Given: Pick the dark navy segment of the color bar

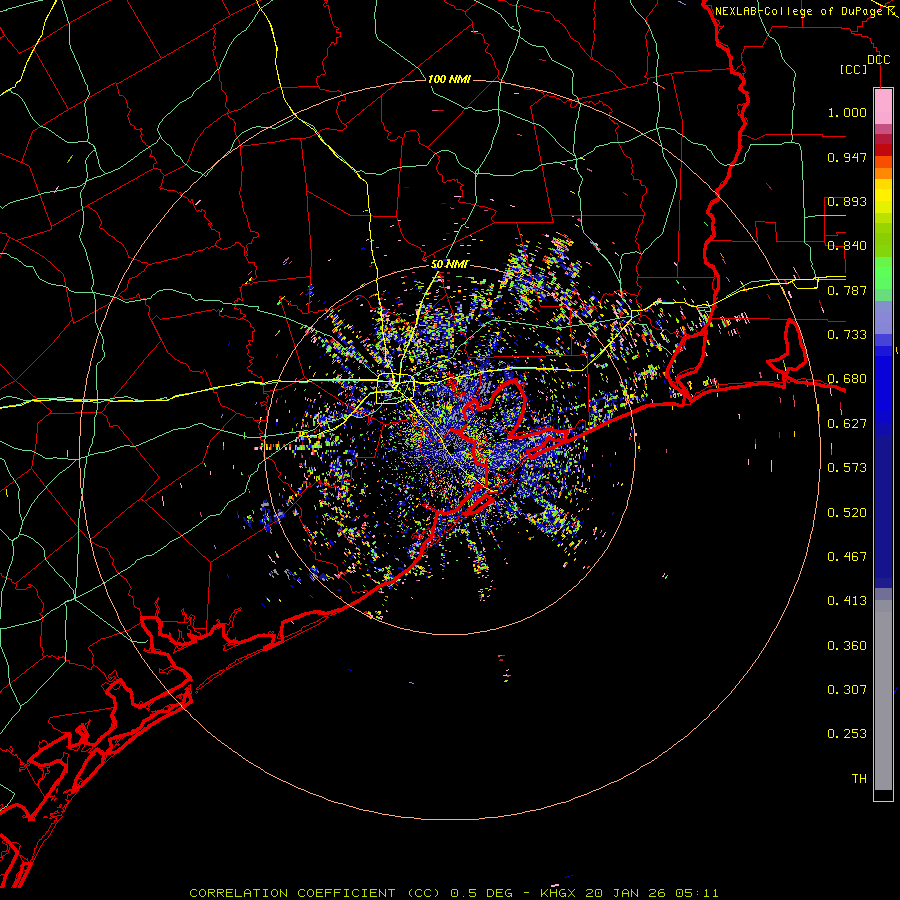Looking at the screenshot, I should [x=883, y=505].
